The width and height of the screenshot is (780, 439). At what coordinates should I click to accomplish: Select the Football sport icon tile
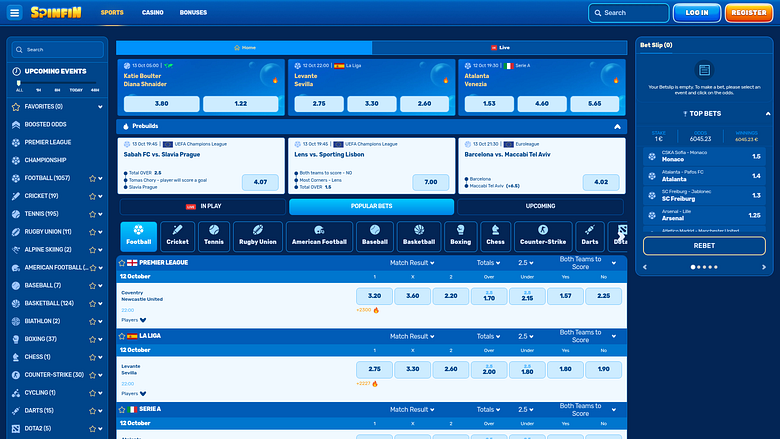(x=138, y=236)
